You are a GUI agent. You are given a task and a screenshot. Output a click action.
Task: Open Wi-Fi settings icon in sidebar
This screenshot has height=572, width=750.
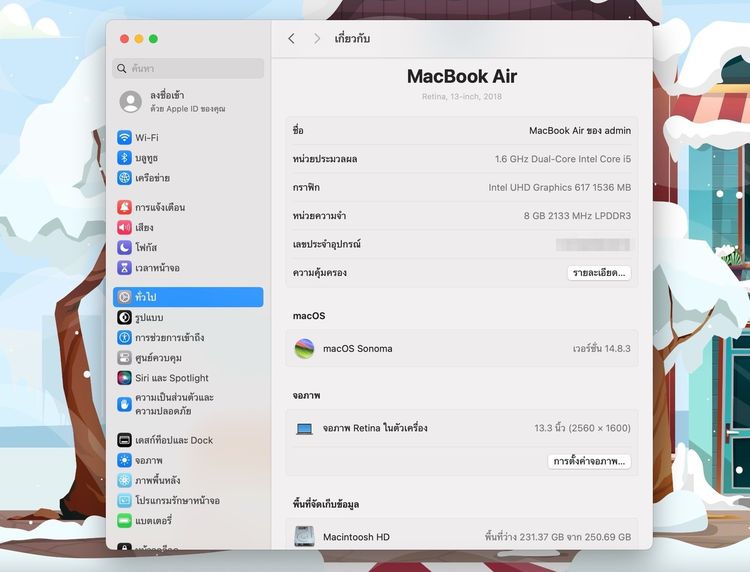coord(124,137)
